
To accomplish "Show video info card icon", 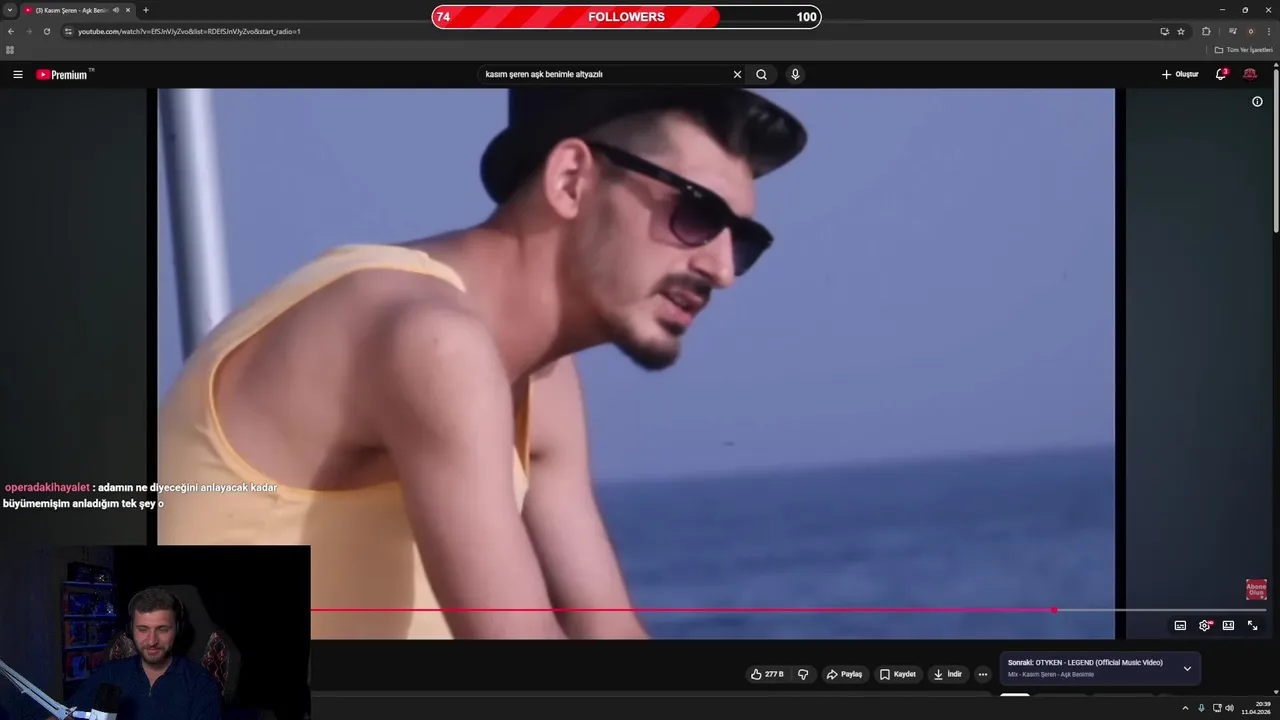I will point(1257,101).
